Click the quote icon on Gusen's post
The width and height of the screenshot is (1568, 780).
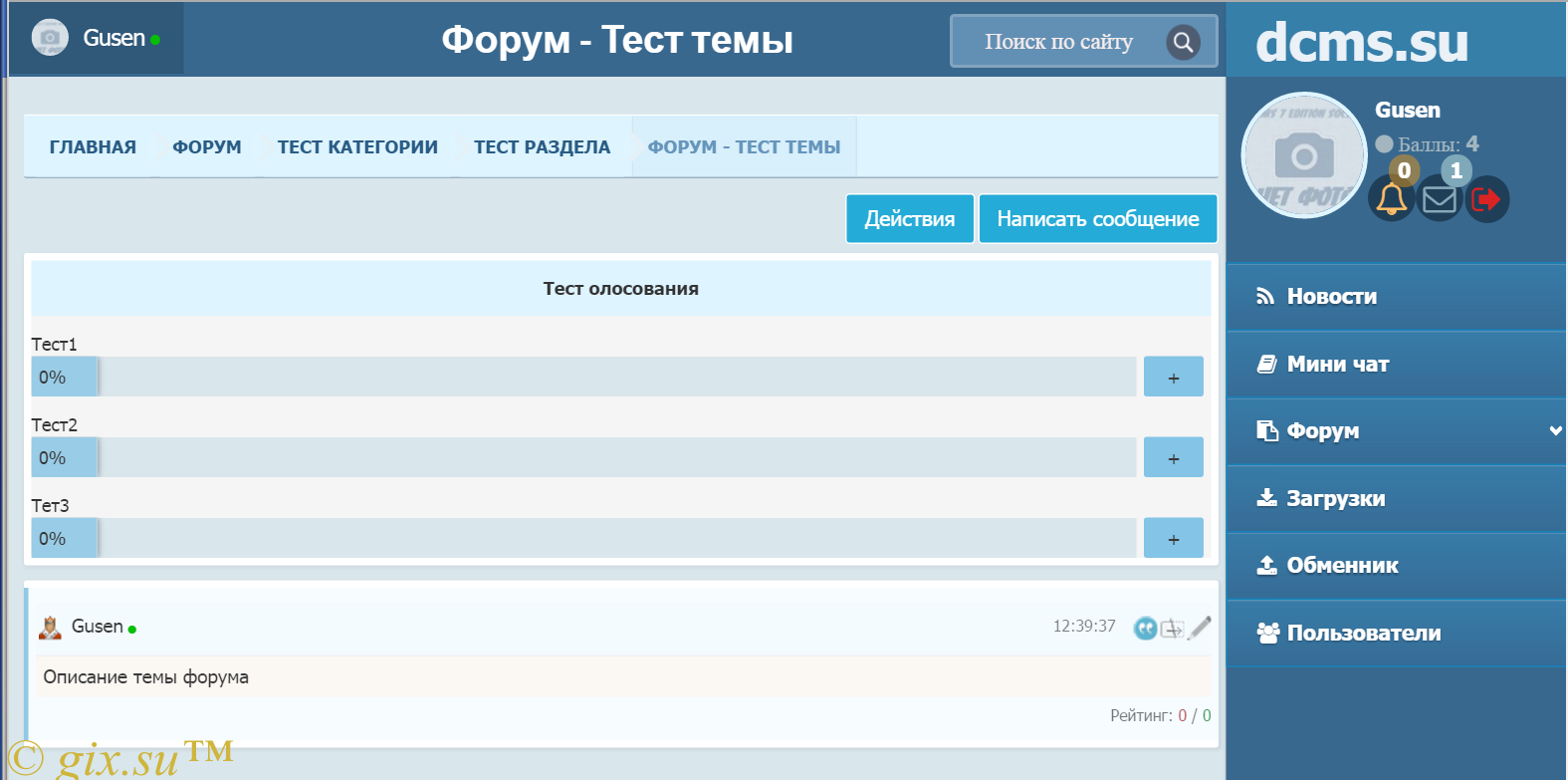click(x=1146, y=628)
